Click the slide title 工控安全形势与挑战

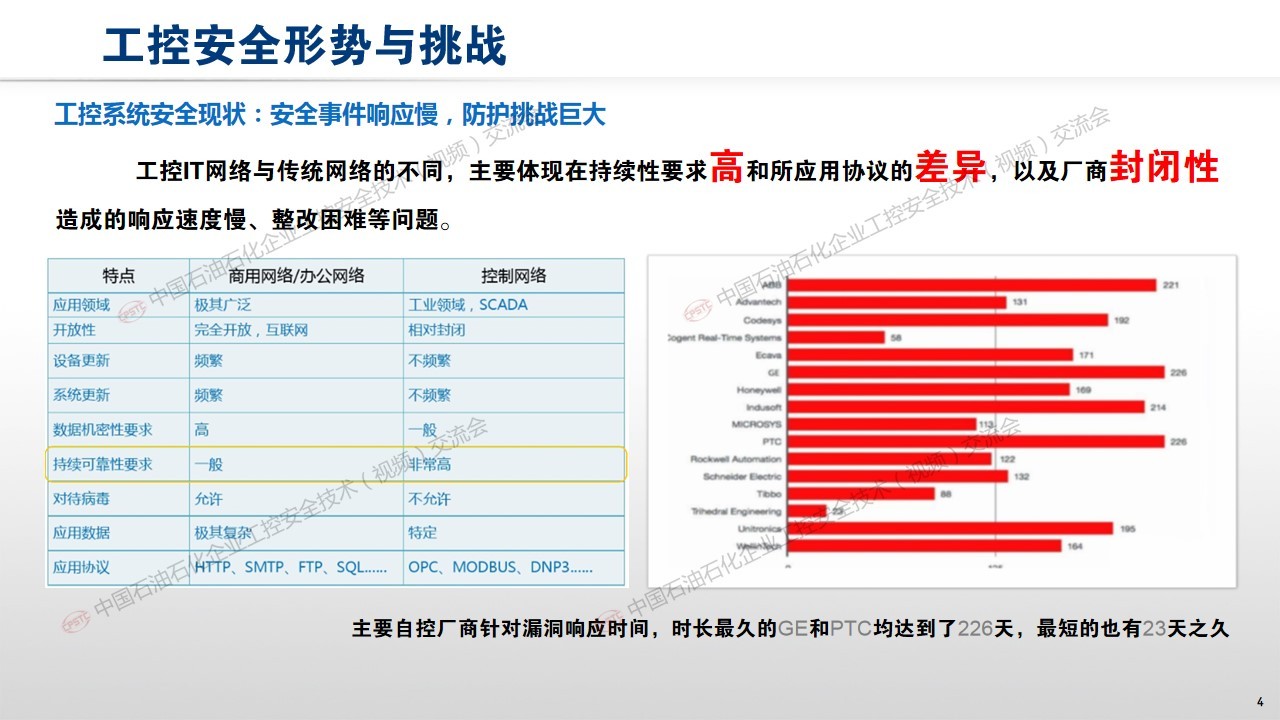click(x=305, y=45)
